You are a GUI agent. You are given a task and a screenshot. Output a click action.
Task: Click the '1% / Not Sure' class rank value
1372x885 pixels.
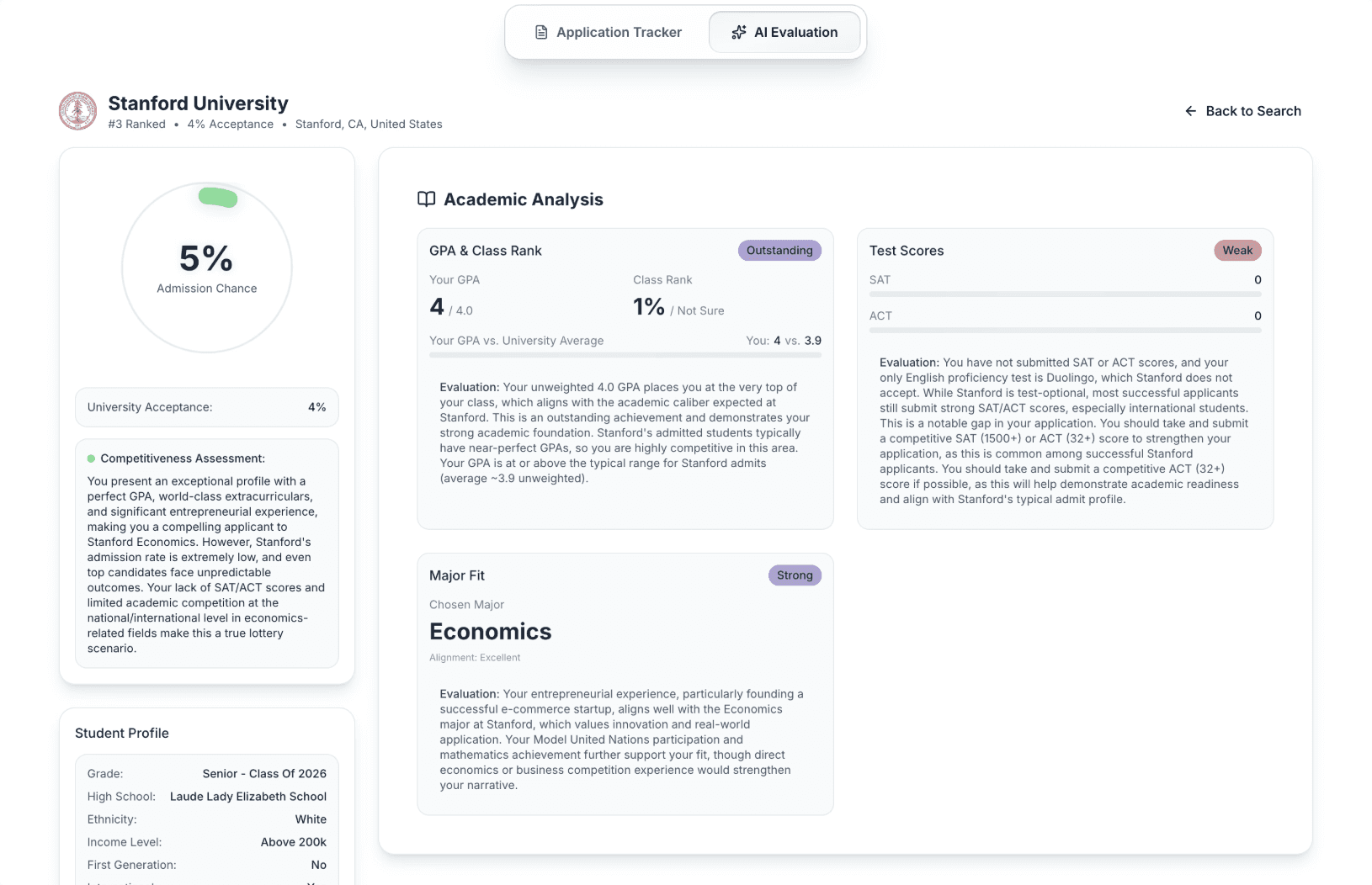pos(678,307)
